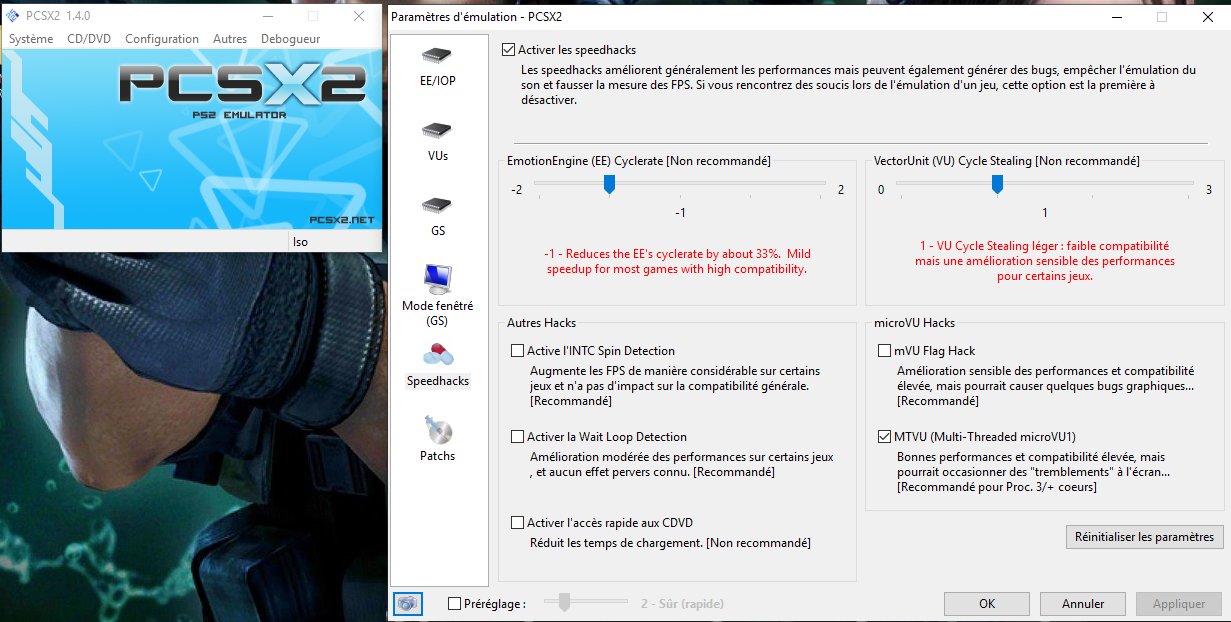The image size is (1231, 622).
Task: Minimize the main PCSX2 1.4.0 window
Action: (270, 16)
